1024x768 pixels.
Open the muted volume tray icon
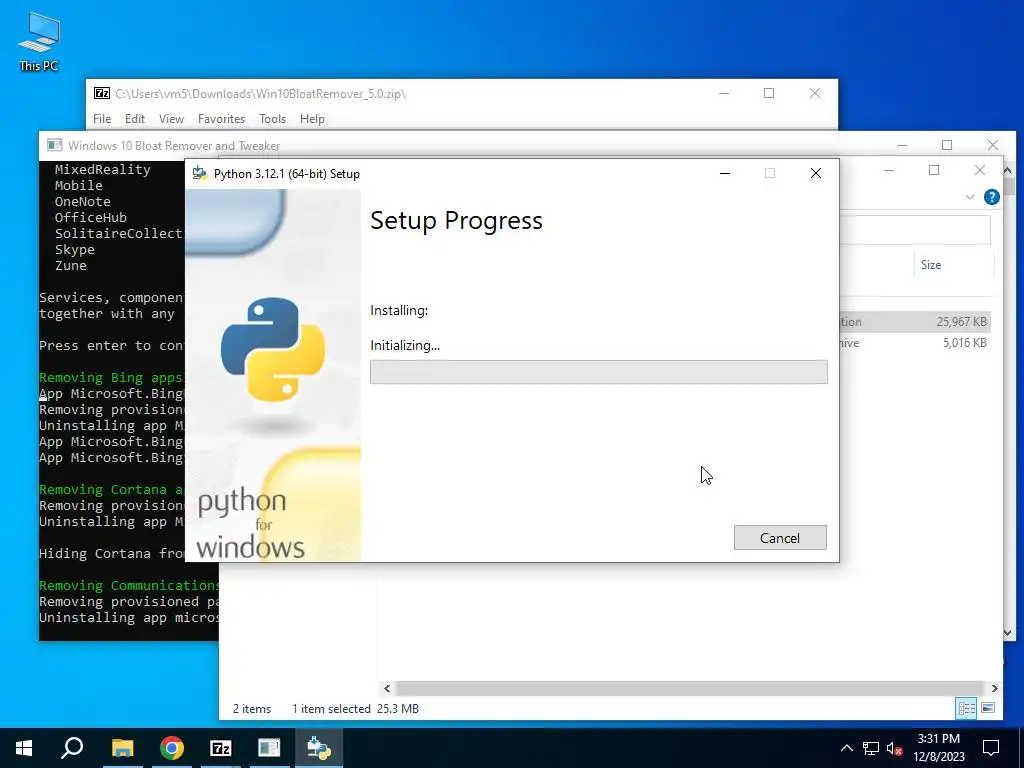tap(895, 748)
